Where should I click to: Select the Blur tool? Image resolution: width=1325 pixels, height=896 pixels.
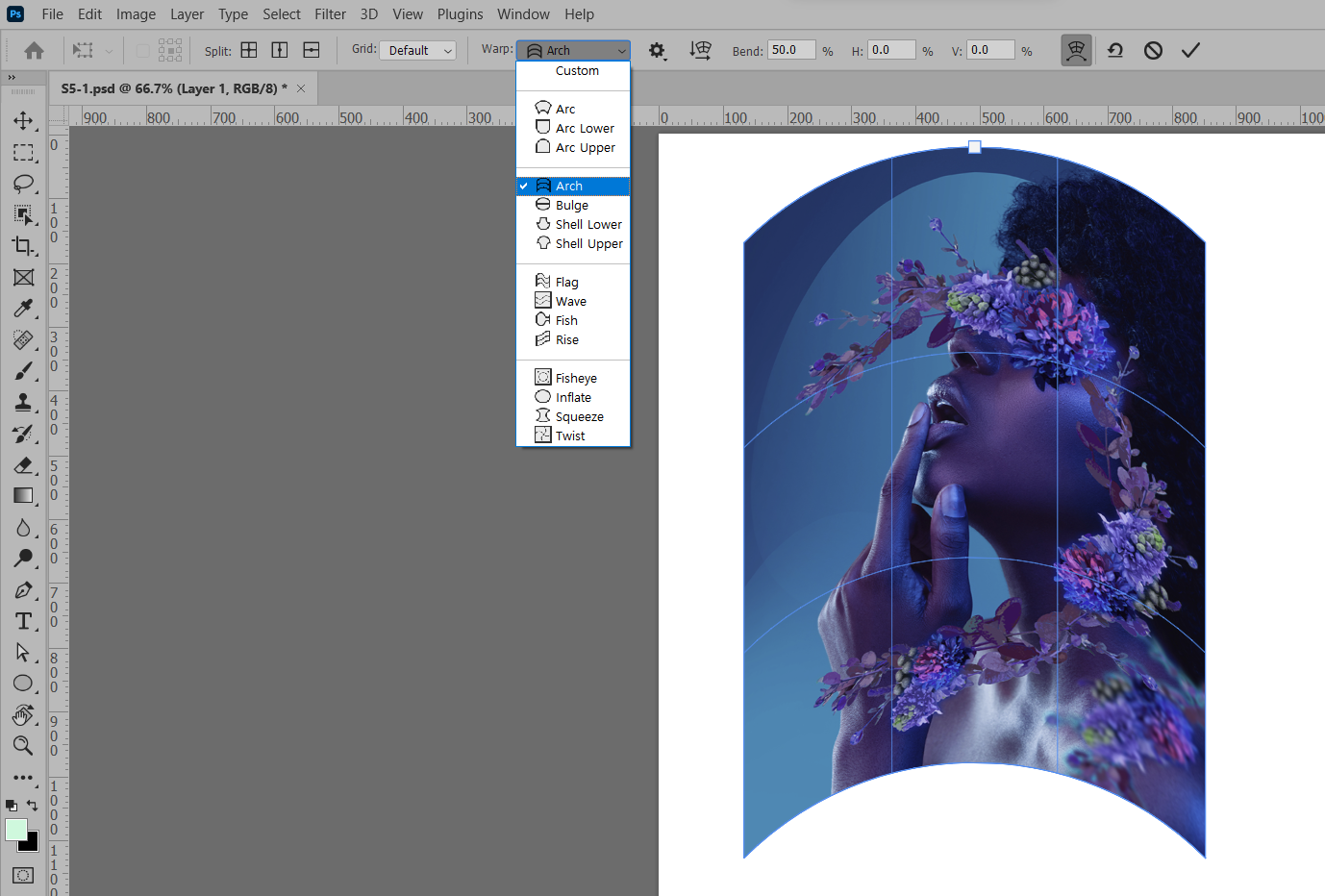click(x=23, y=528)
